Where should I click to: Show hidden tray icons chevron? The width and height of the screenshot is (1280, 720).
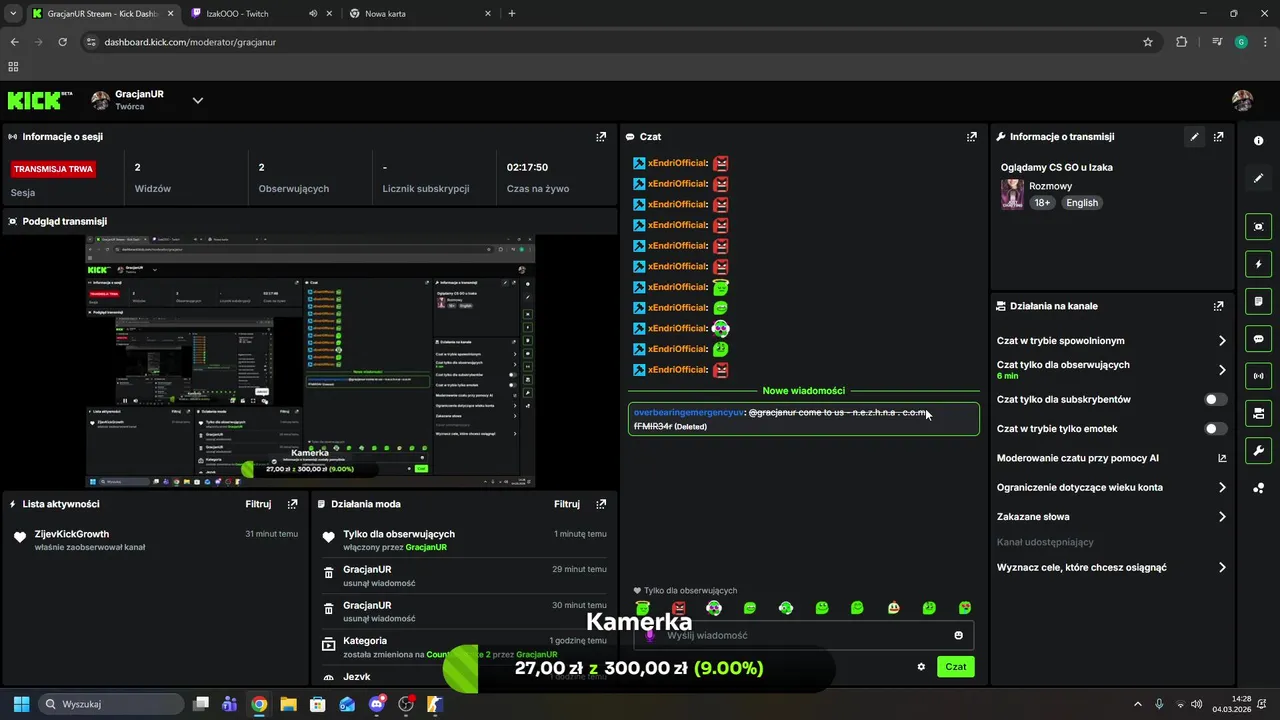click(1137, 704)
